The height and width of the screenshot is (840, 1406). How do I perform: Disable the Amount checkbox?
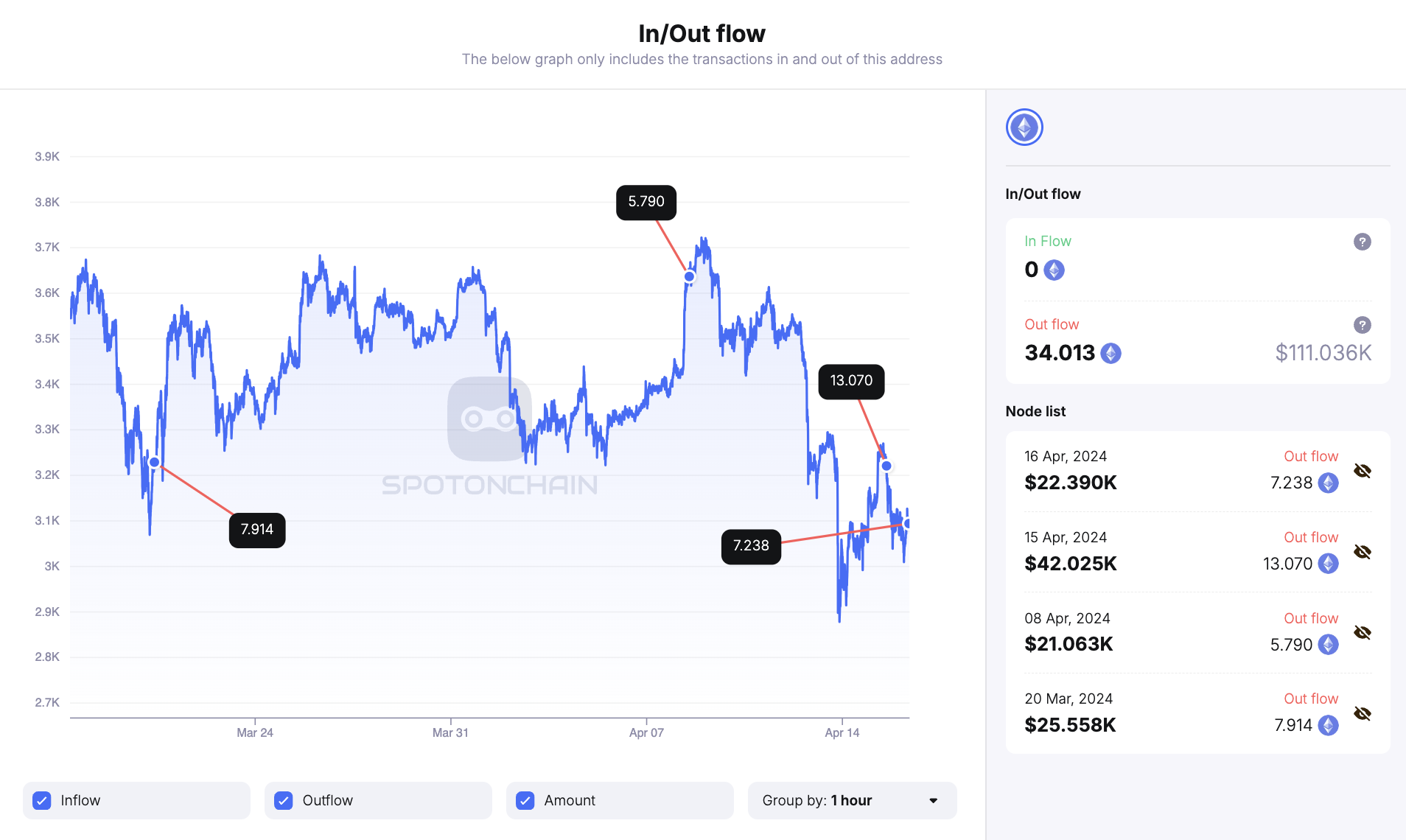point(525,799)
